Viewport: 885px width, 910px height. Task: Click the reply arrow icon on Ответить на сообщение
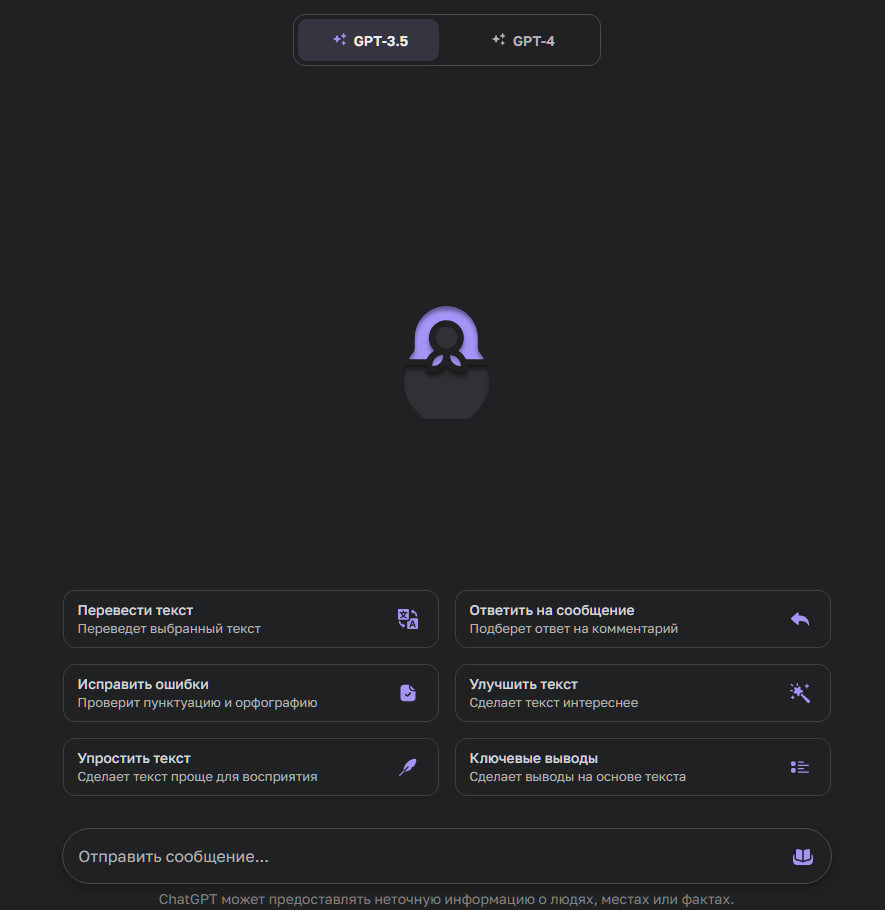(800, 619)
